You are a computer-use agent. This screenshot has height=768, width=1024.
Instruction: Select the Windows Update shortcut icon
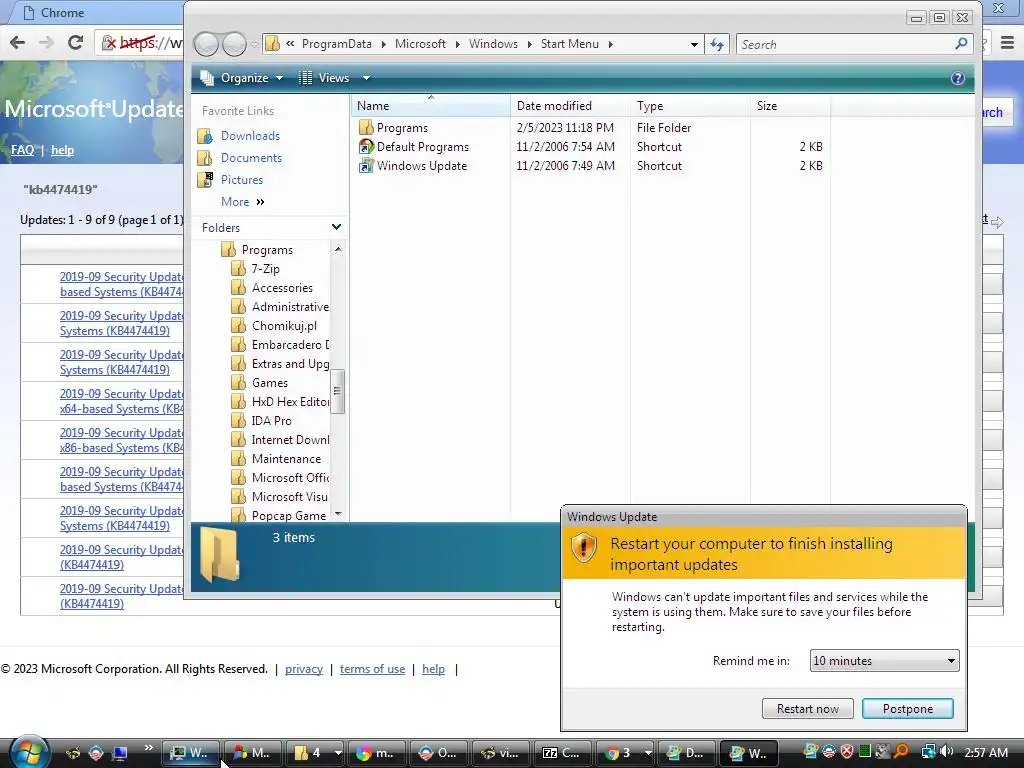pyautogui.click(x=366, y=165)
